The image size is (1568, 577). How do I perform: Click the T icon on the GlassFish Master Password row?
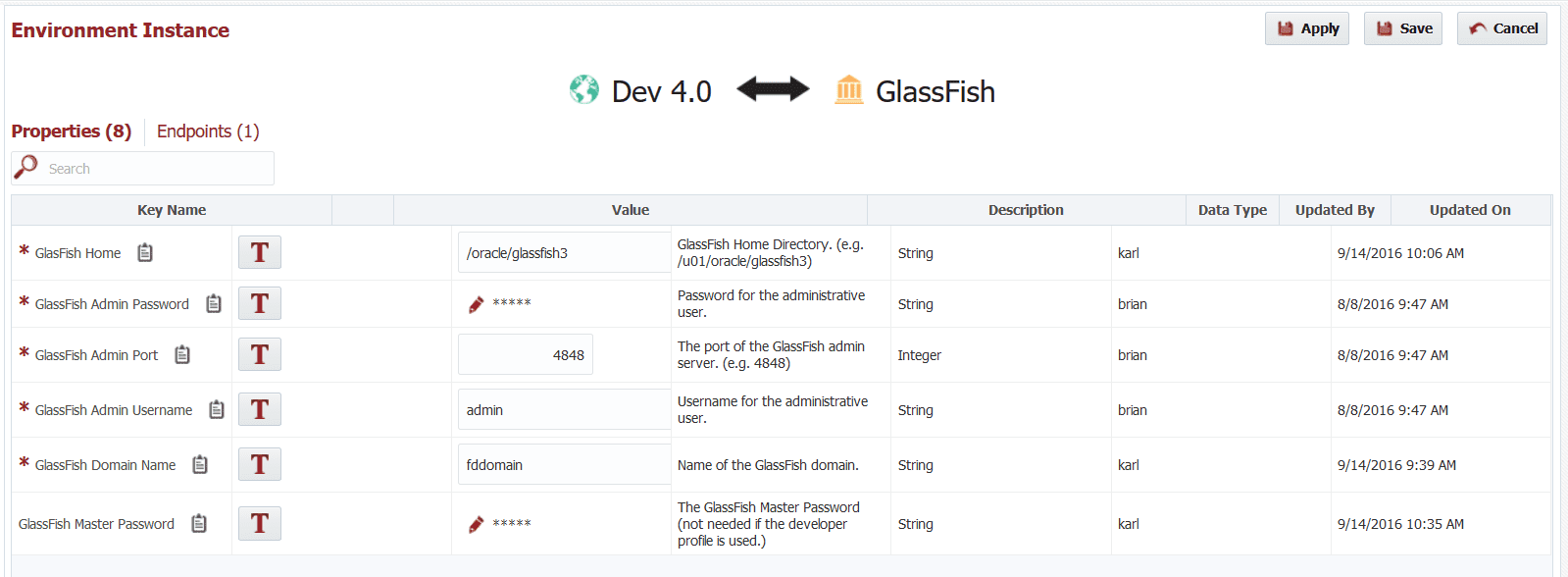[259, 523]
